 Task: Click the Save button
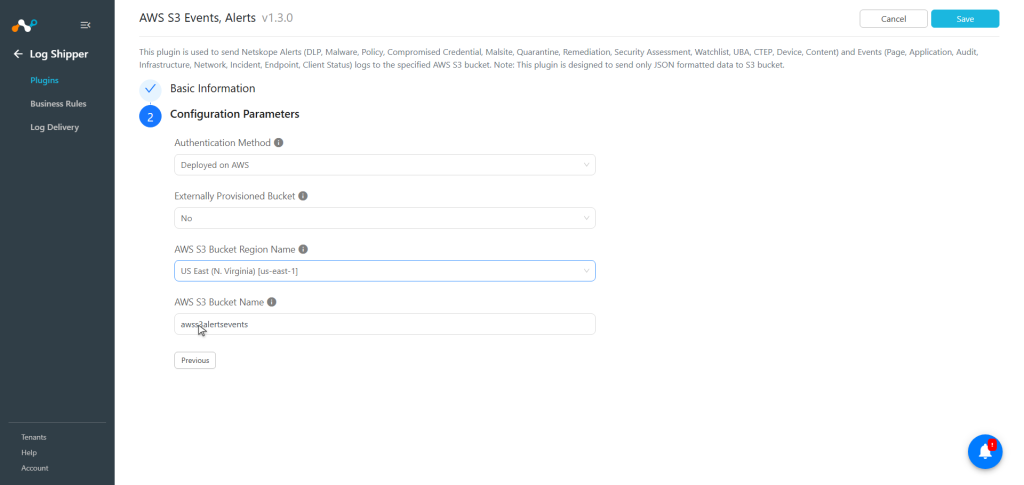pyautogui.click(x=965, y=19)
